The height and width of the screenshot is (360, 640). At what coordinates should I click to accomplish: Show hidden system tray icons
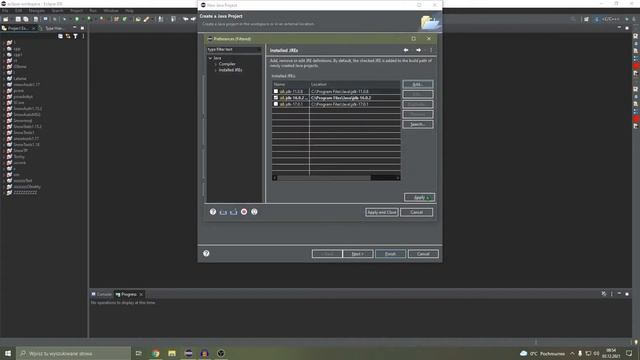(572, 353)
